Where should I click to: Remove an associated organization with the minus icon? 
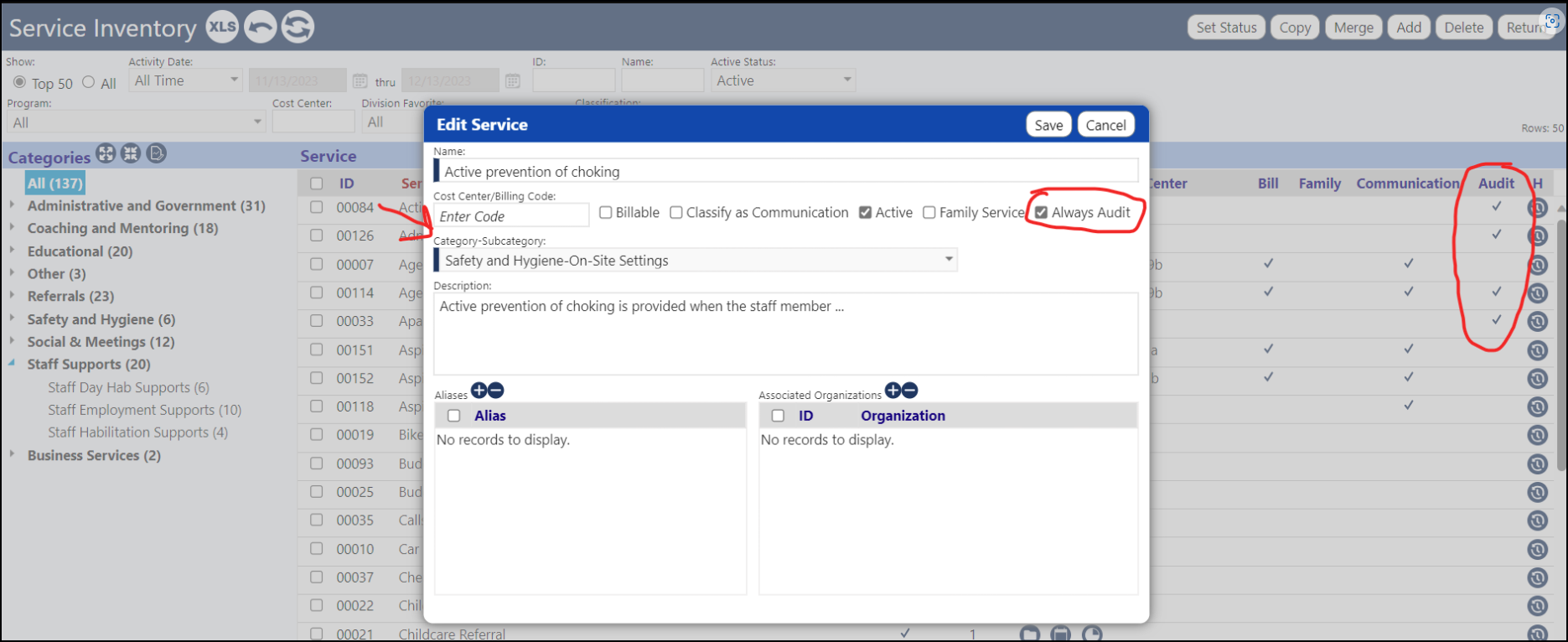coord(910,391)
